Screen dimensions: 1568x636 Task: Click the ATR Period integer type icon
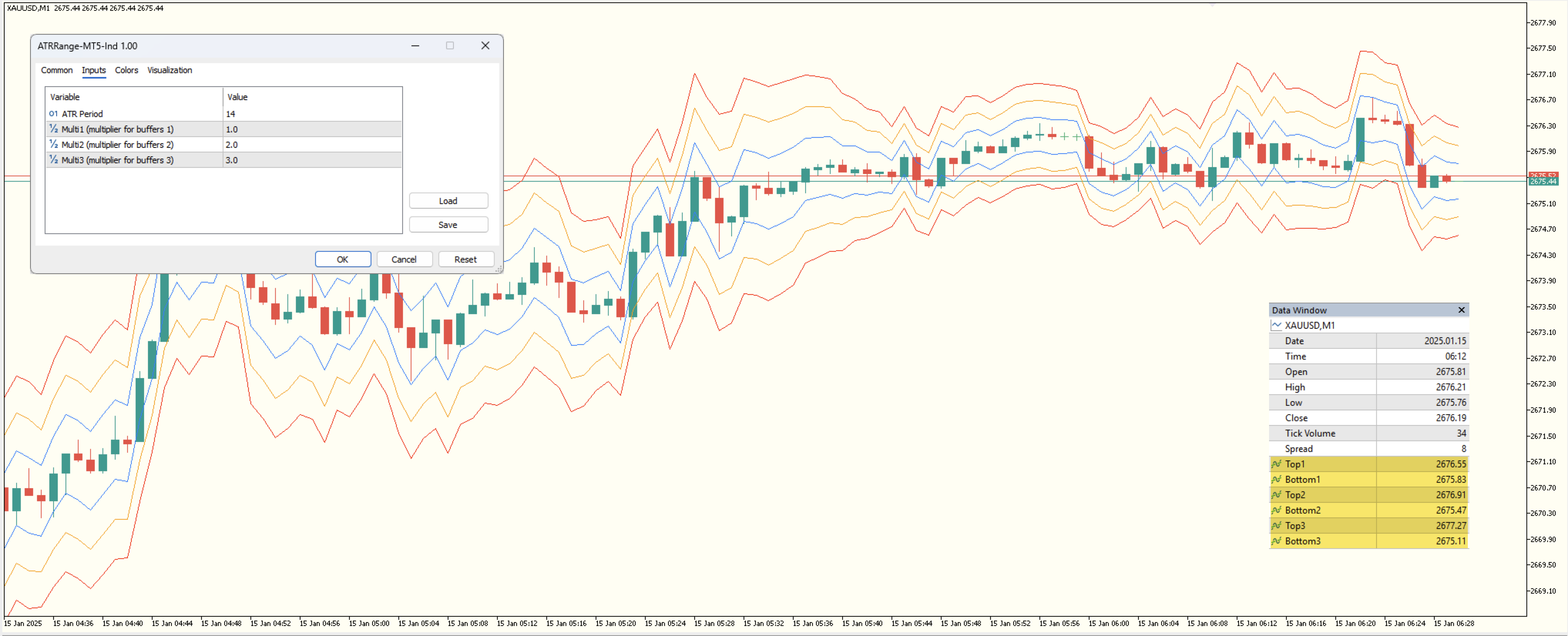(54, 114)
